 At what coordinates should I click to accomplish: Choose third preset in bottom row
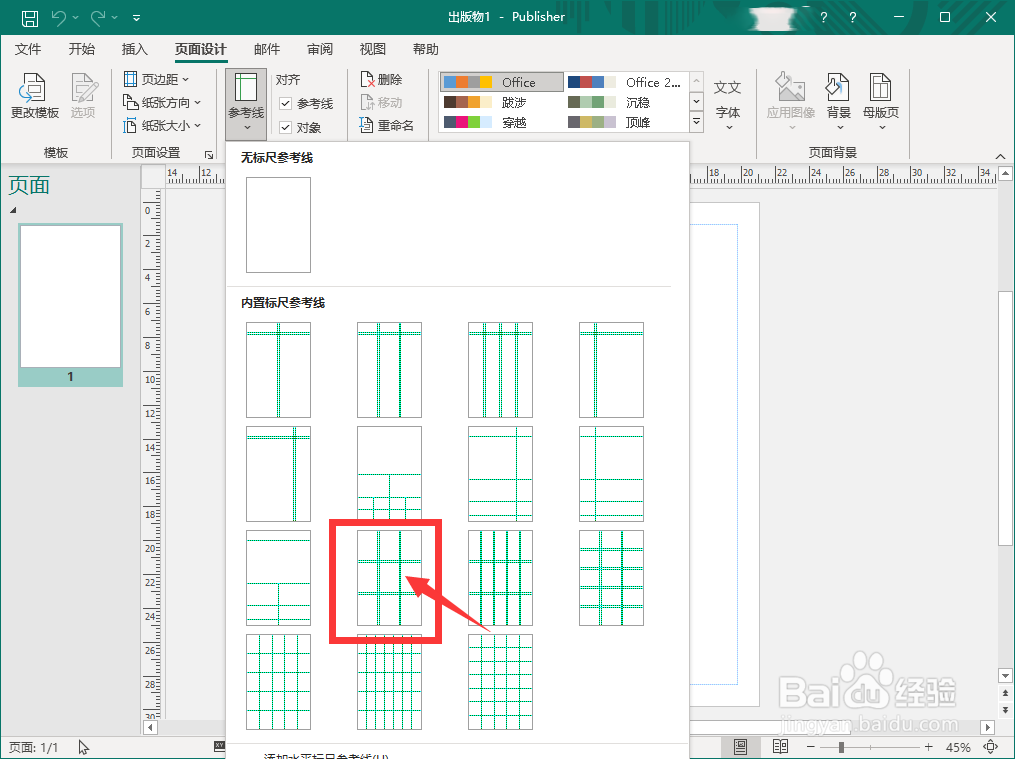[x=500, y=681]
